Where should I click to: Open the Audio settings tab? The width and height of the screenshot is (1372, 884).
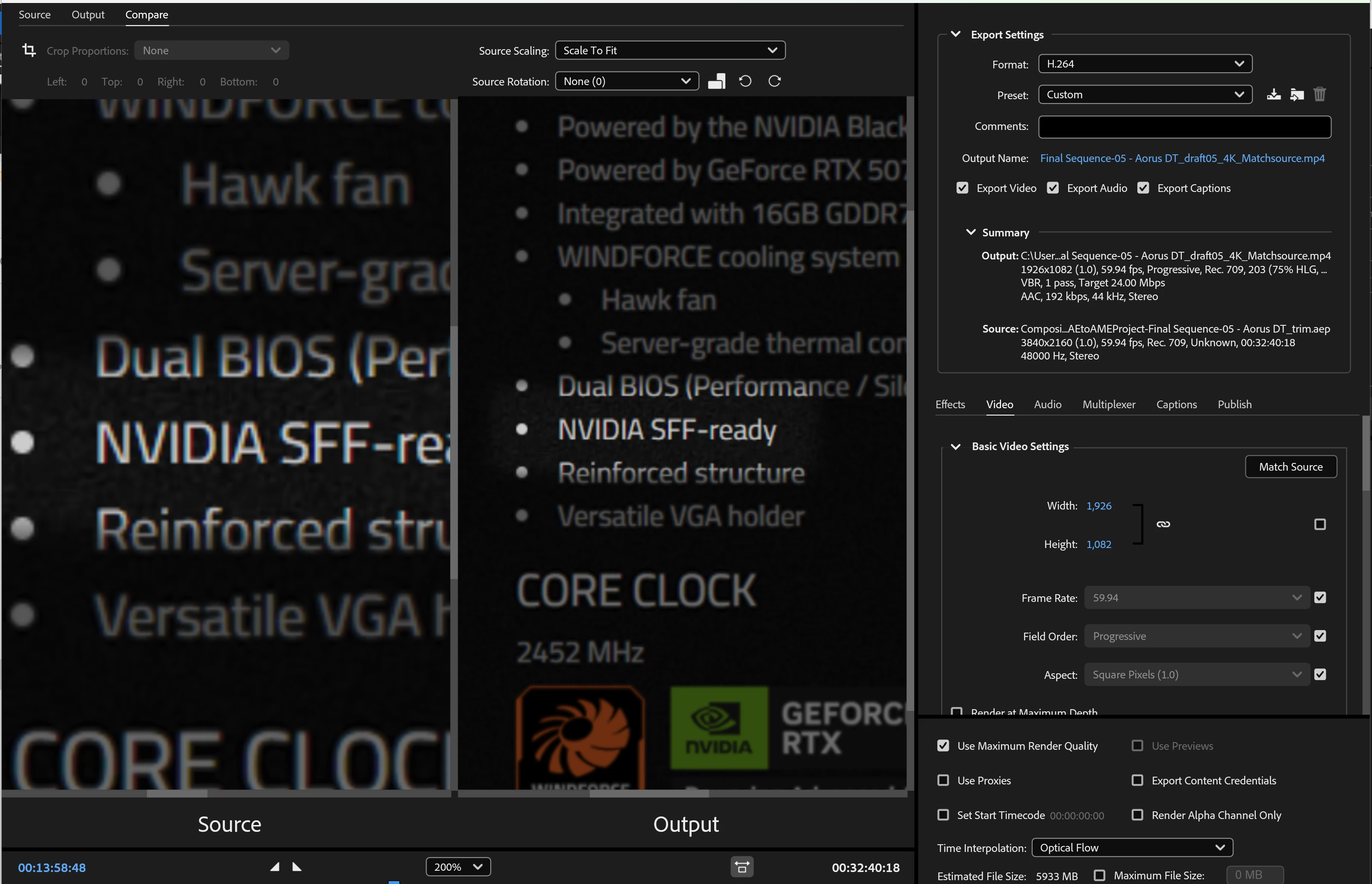(x=1047, y=404)
